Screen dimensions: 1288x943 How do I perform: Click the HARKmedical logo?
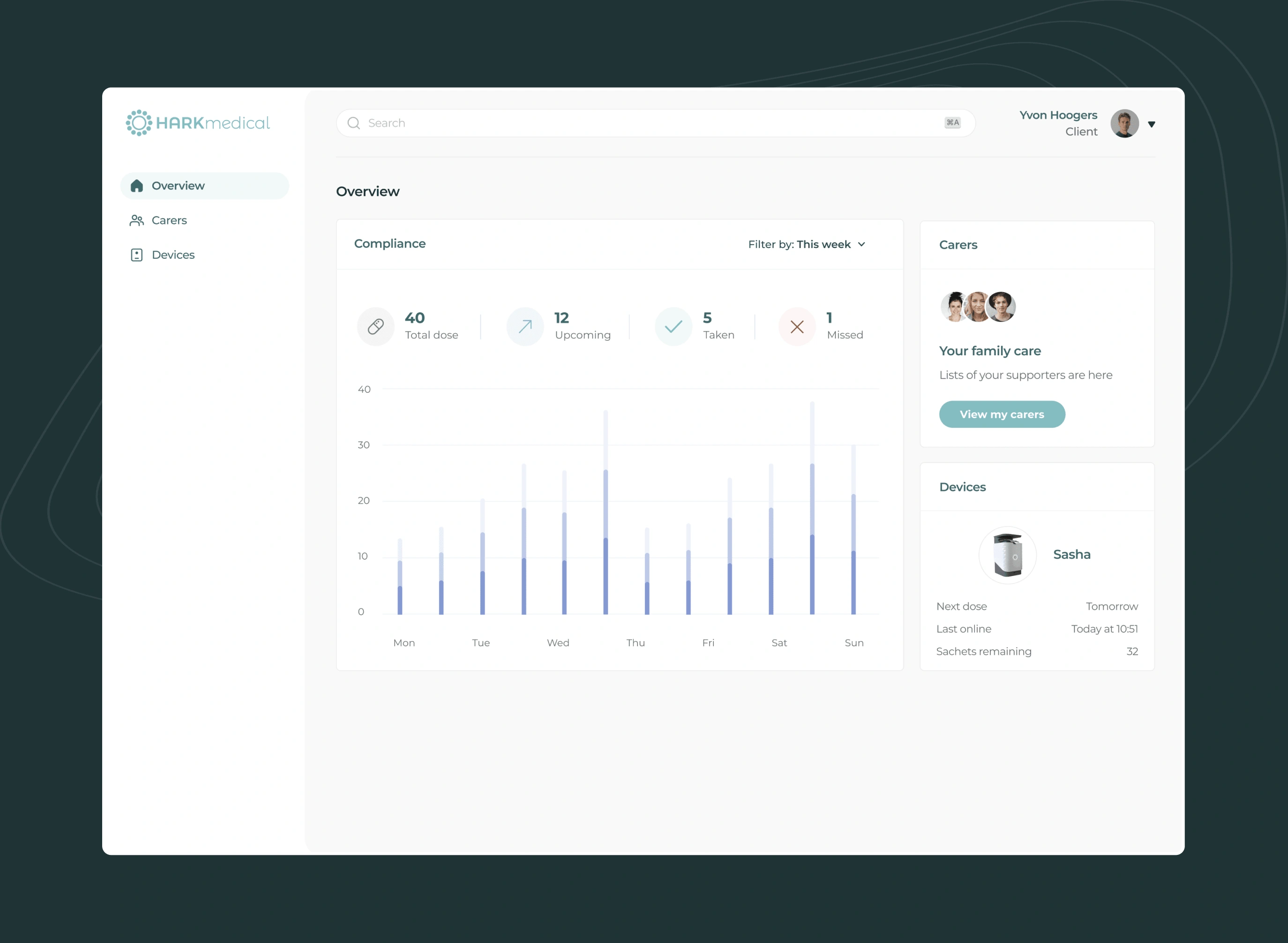tap(197, 123)
